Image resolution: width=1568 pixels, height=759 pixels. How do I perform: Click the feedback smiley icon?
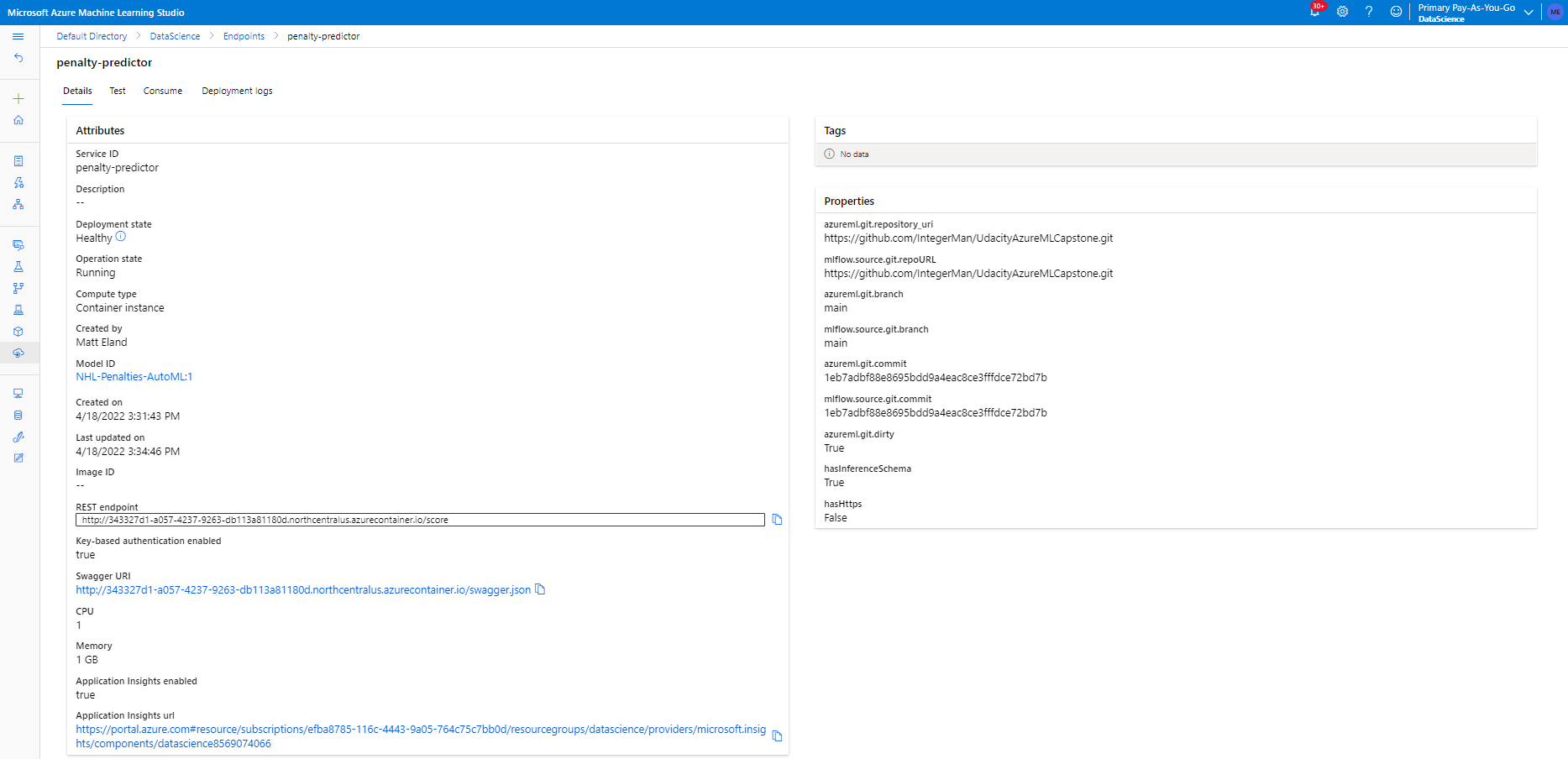(x=1396, y=12)
